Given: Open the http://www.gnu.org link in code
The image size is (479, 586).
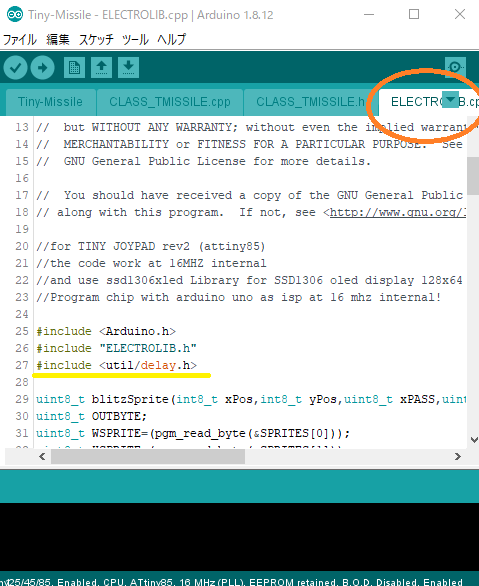Looking at the screenshot, I should click(x=398, y=212).
